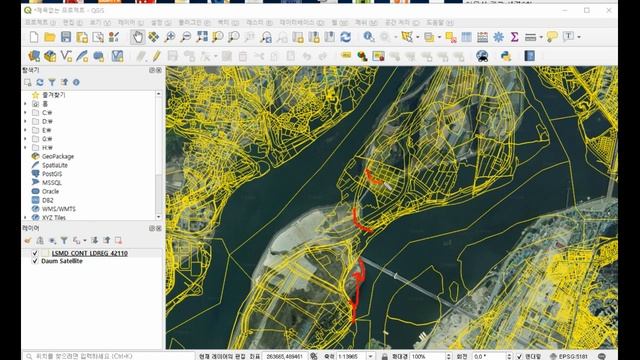
Task: Select the Map Tips speech bubble icon
Action: 552,37
